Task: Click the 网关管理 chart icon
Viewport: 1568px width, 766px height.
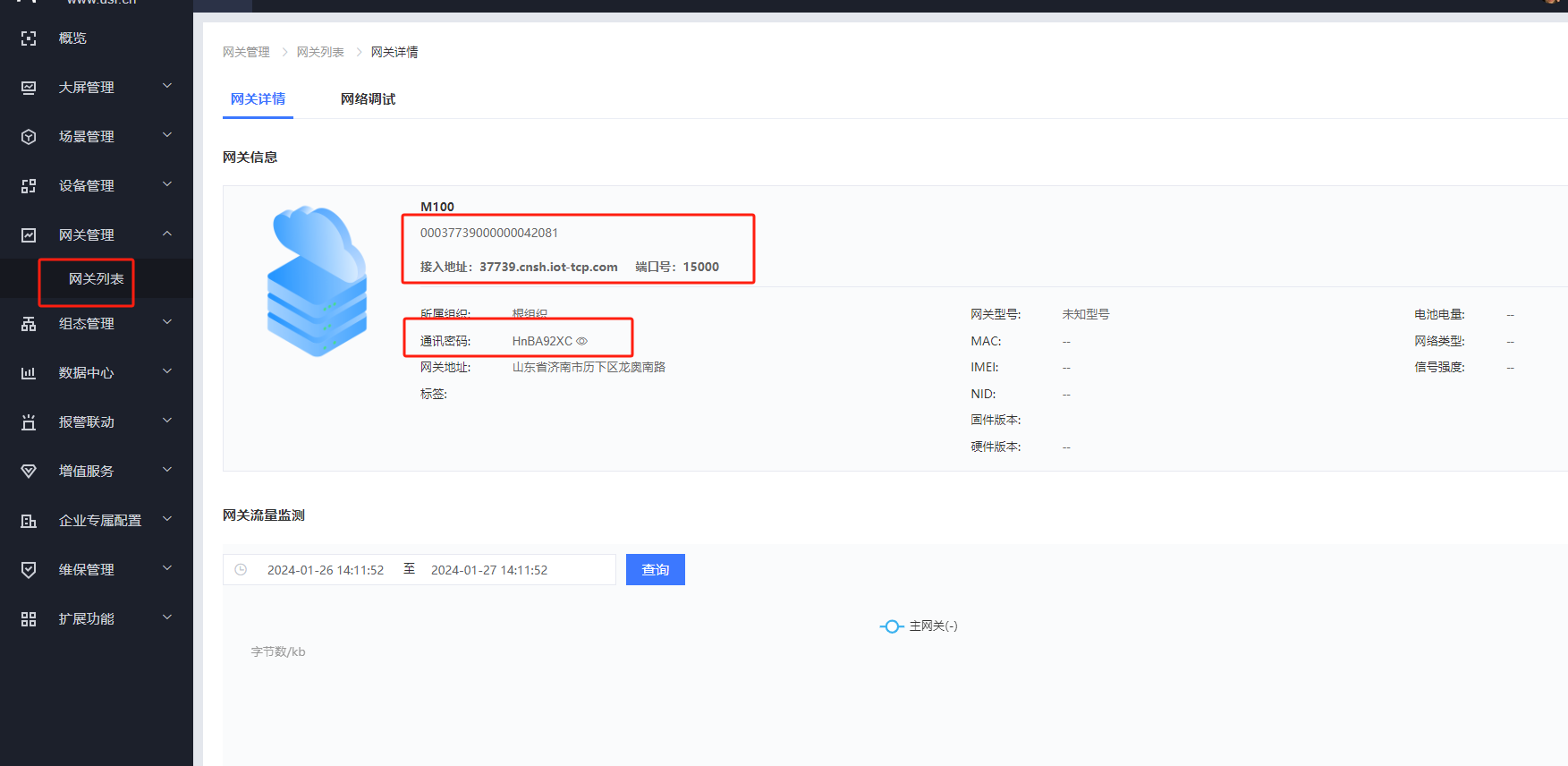Action: pyautogui.click(x=29, y=235)
